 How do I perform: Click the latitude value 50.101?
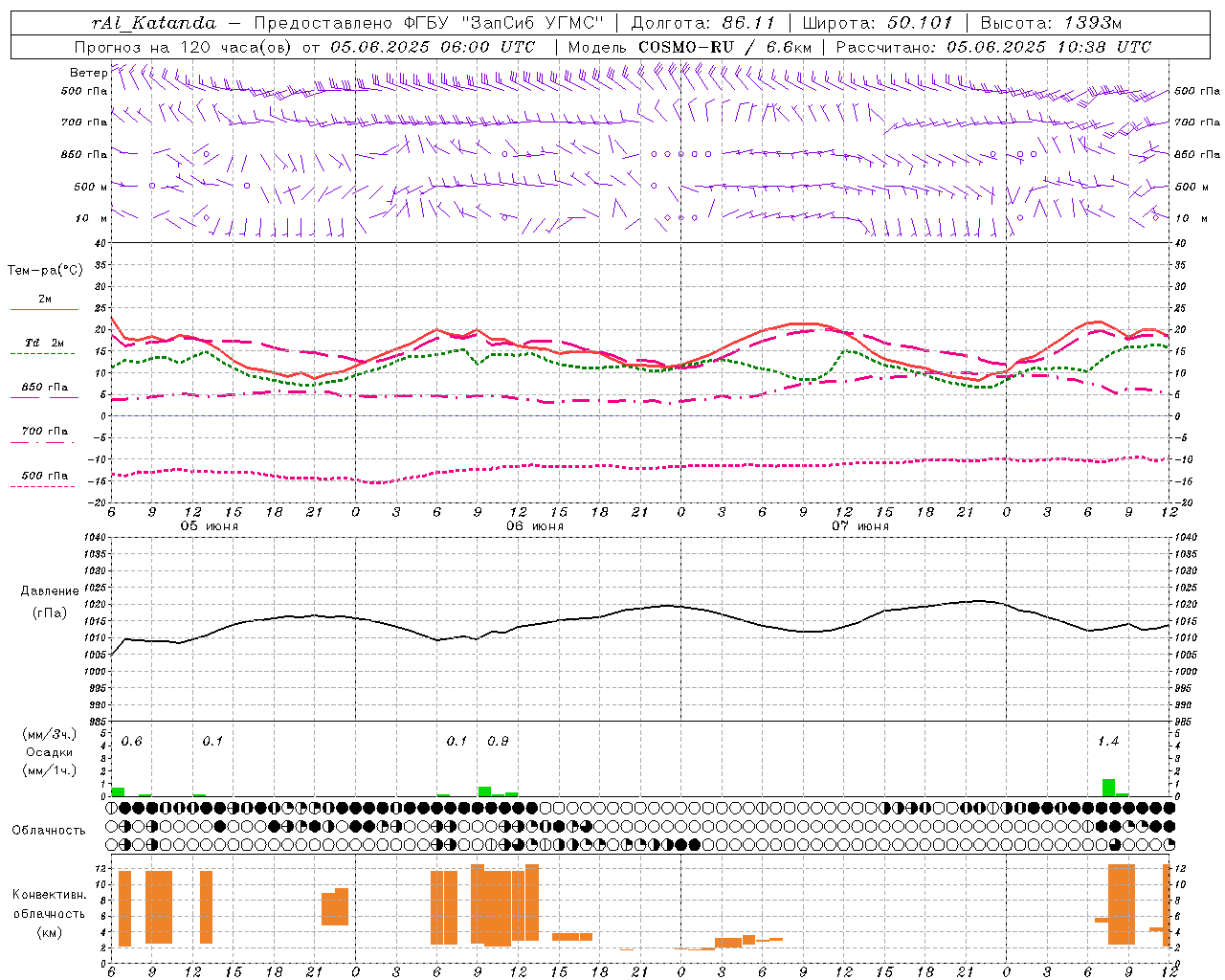pos(919,23)
